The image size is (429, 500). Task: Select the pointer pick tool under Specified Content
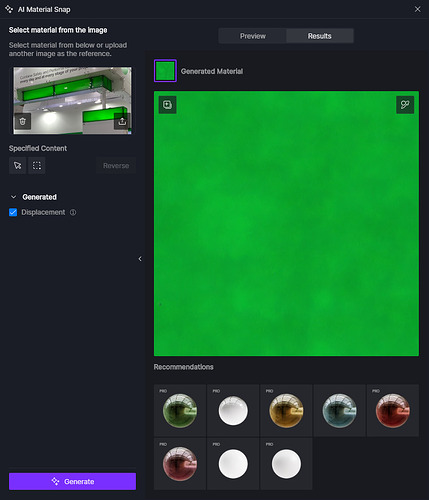(18, 166)
